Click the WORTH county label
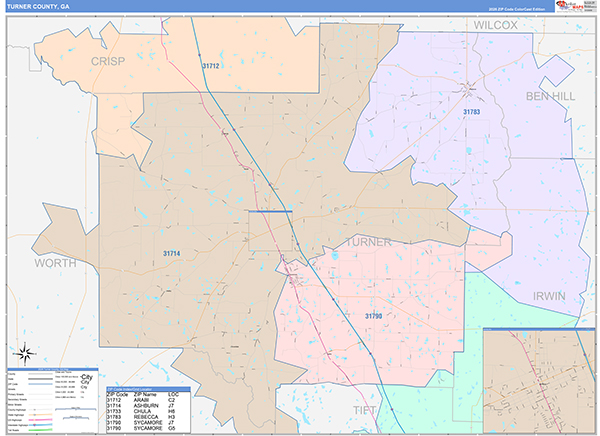The width and height of the screenshot is (600, 436). [55, 263]
